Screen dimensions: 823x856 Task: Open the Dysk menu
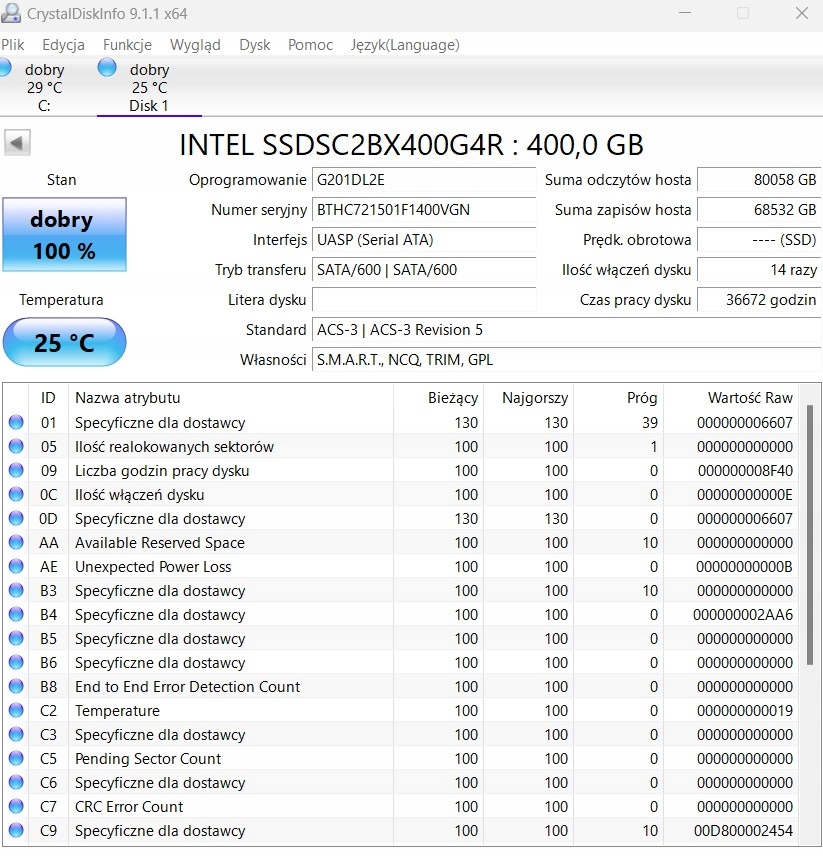[255, 45]
